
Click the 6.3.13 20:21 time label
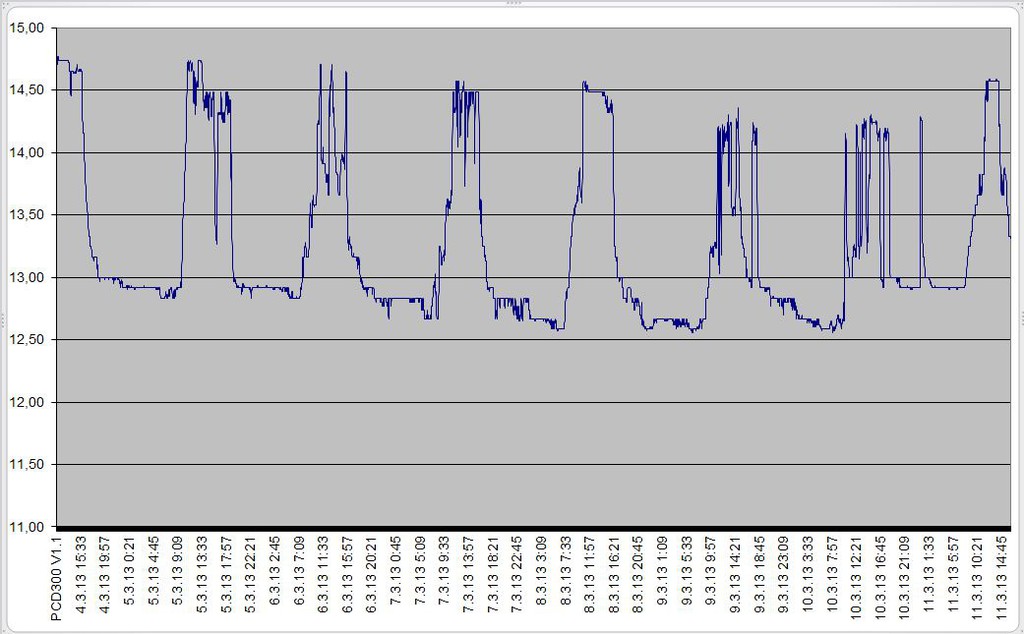[371, 575]
